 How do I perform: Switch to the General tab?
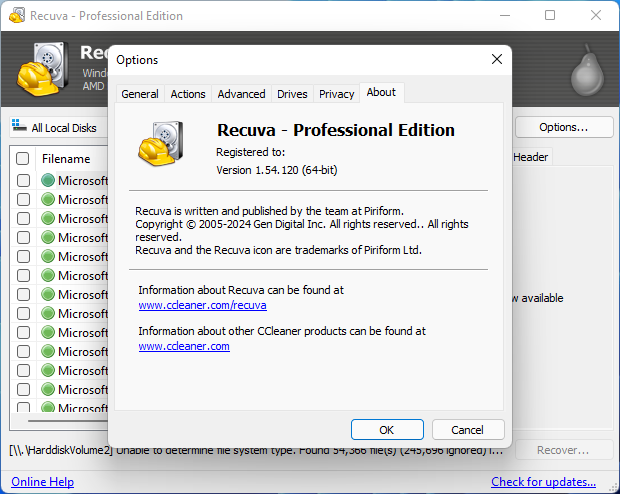pyautogui.click(x=140, y=94)
